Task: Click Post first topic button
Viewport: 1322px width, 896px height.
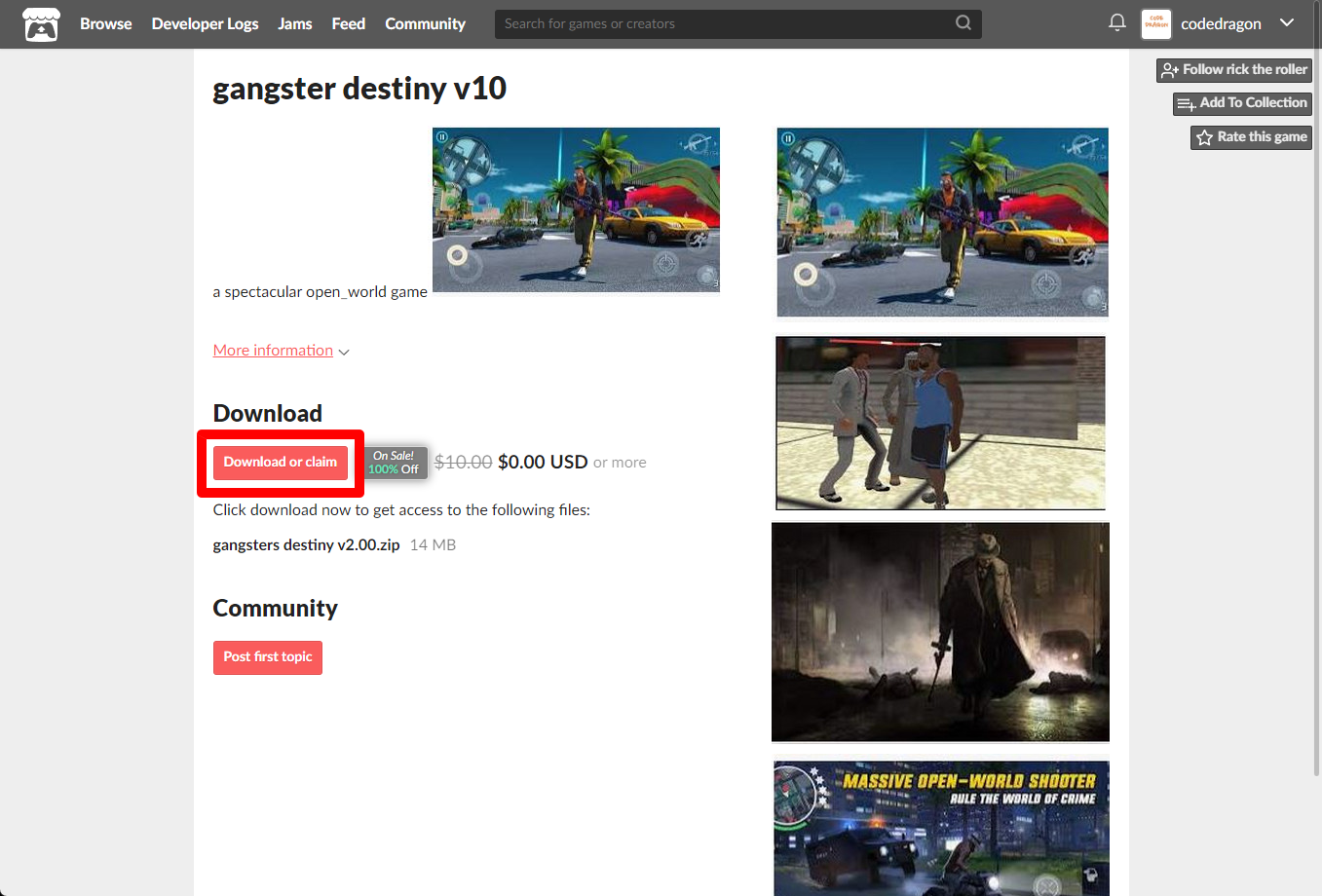Action: pyautogui.click(x=268, y=657)
